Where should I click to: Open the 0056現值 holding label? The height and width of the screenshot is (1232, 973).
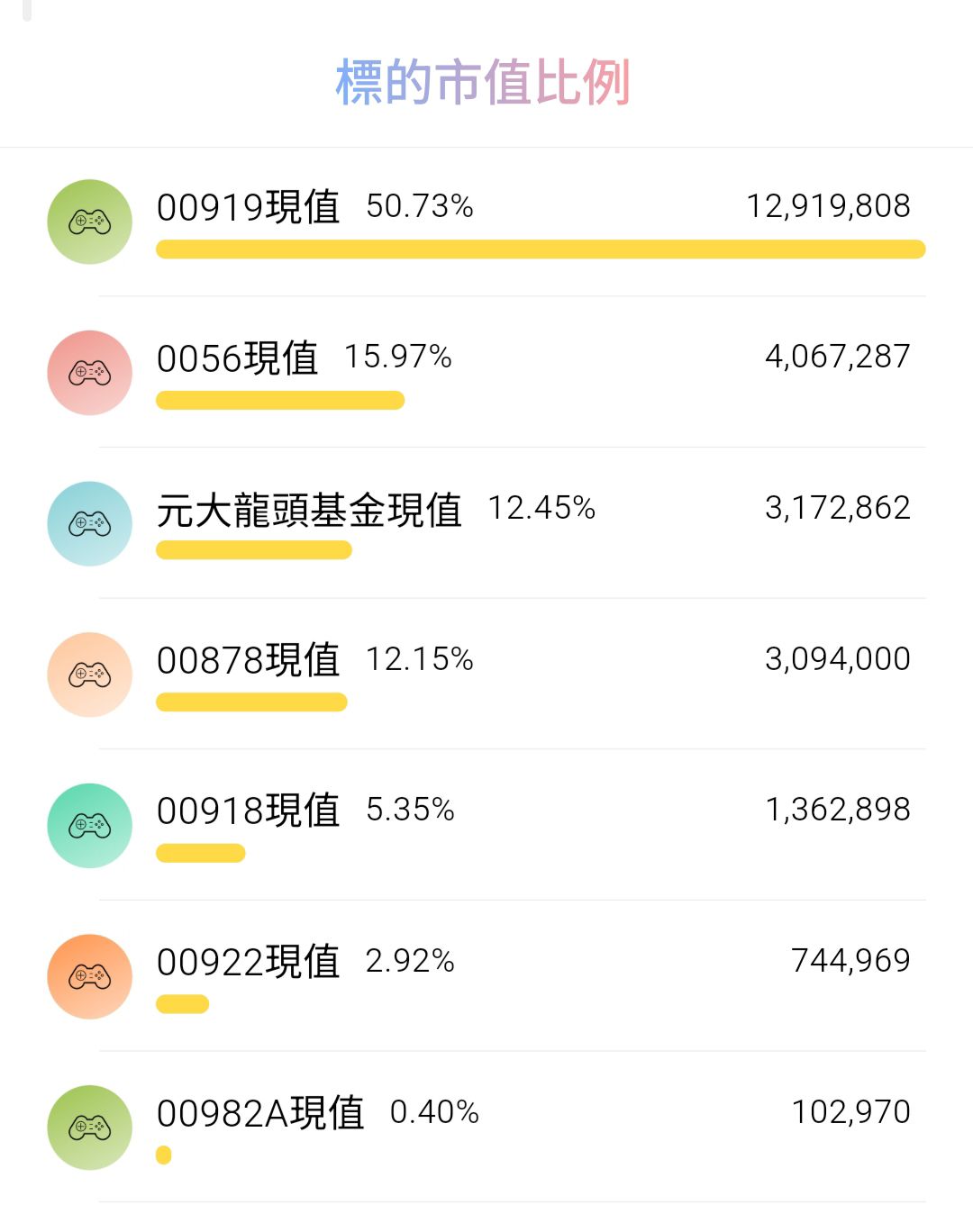pos(237,358)
